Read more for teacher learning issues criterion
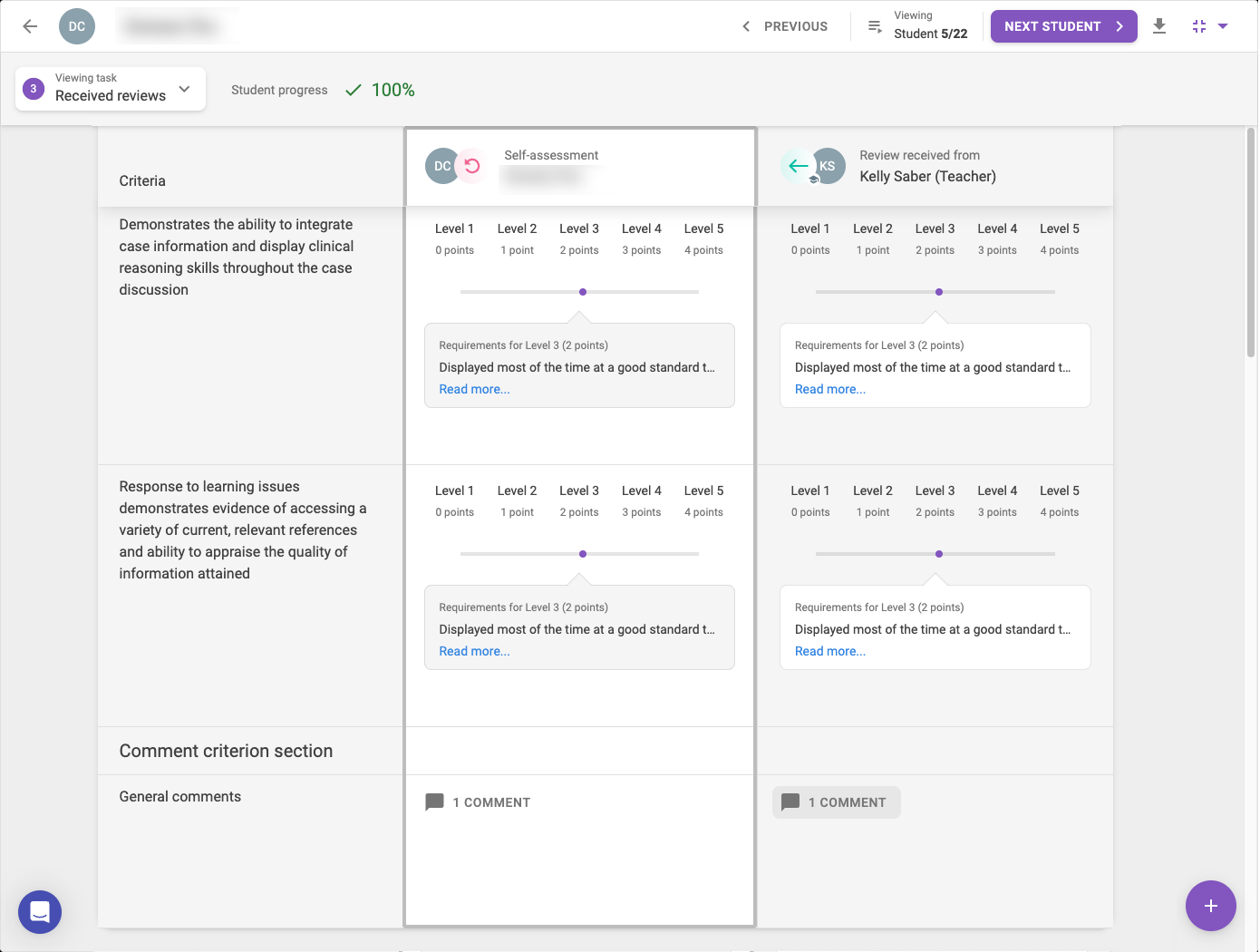Screen dimensions: 1260x952 click(x=829, y=651)
